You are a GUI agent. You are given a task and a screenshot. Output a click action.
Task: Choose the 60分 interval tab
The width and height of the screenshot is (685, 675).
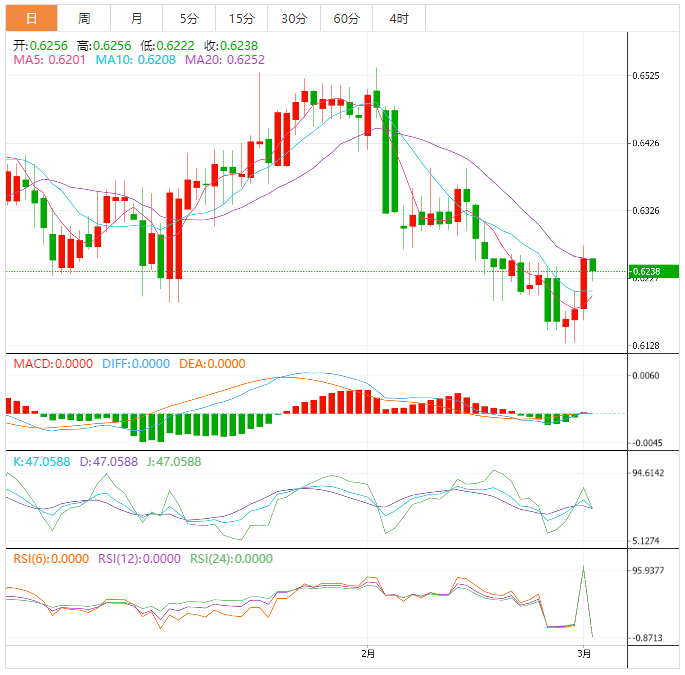(346, 18)
